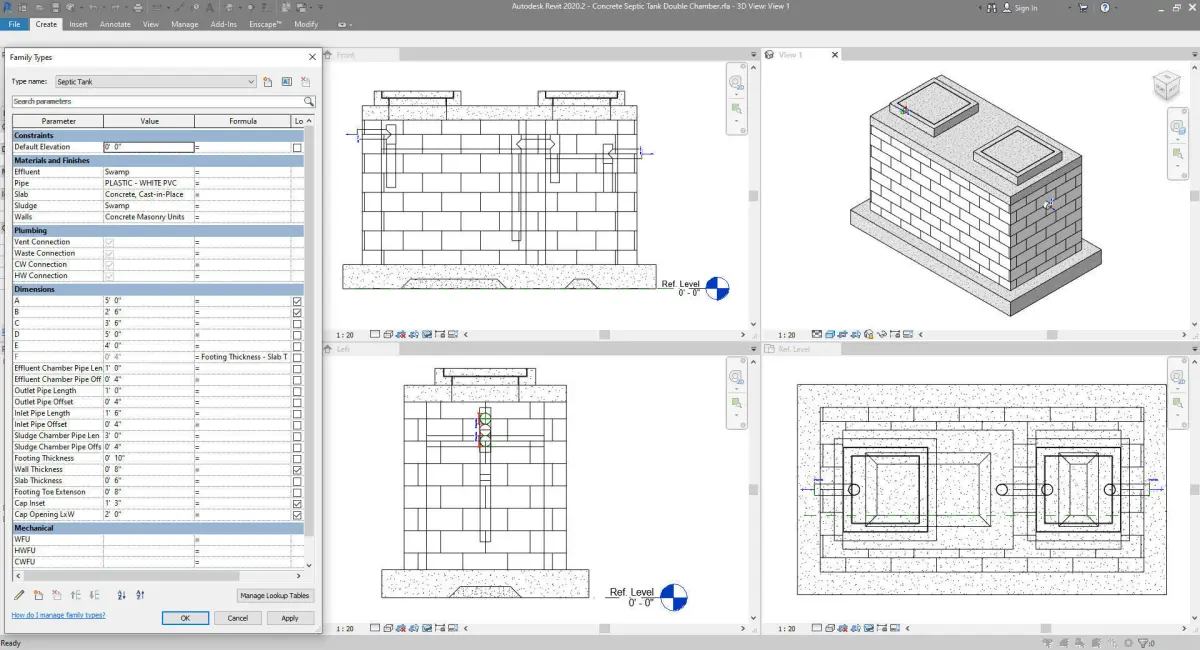
Task: Click the Apply button in Family Types
Action: point(290,618)
